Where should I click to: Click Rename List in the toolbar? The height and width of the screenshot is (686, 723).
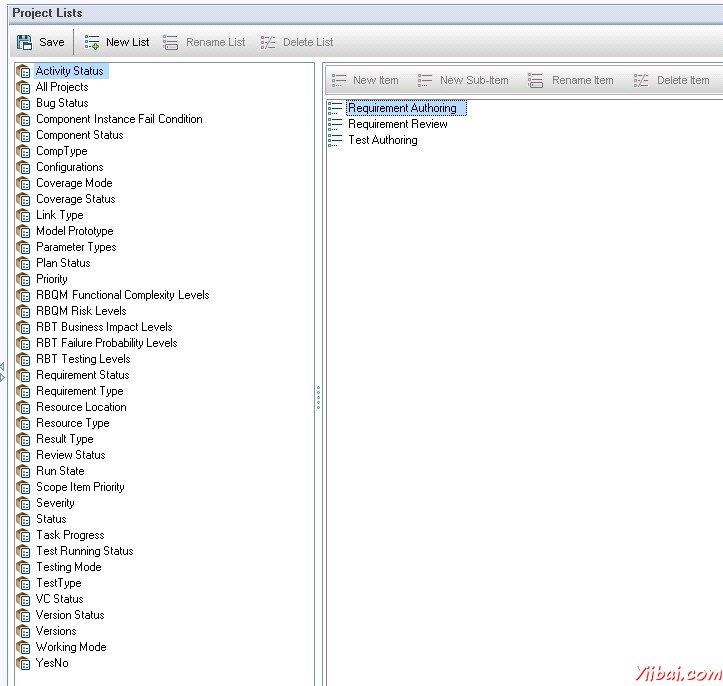pos(204,42)
